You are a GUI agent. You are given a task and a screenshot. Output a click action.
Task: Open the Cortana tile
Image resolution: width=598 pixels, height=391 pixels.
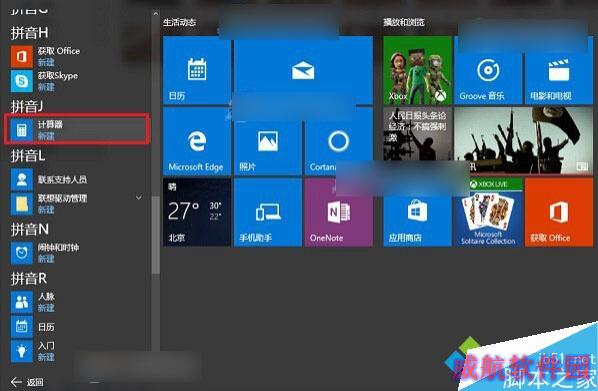pos(338,141)
